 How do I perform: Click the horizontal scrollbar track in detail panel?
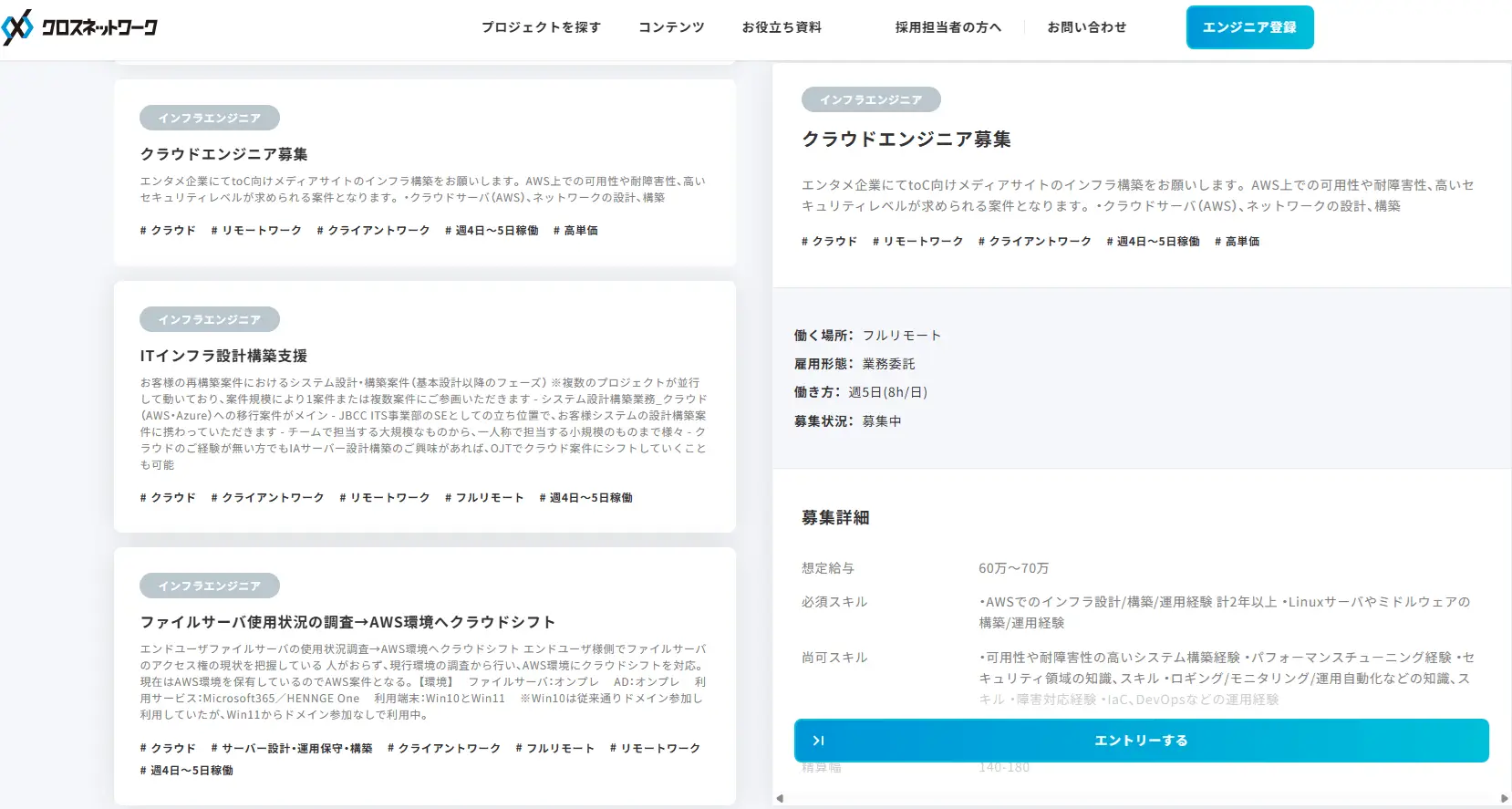1142,799
